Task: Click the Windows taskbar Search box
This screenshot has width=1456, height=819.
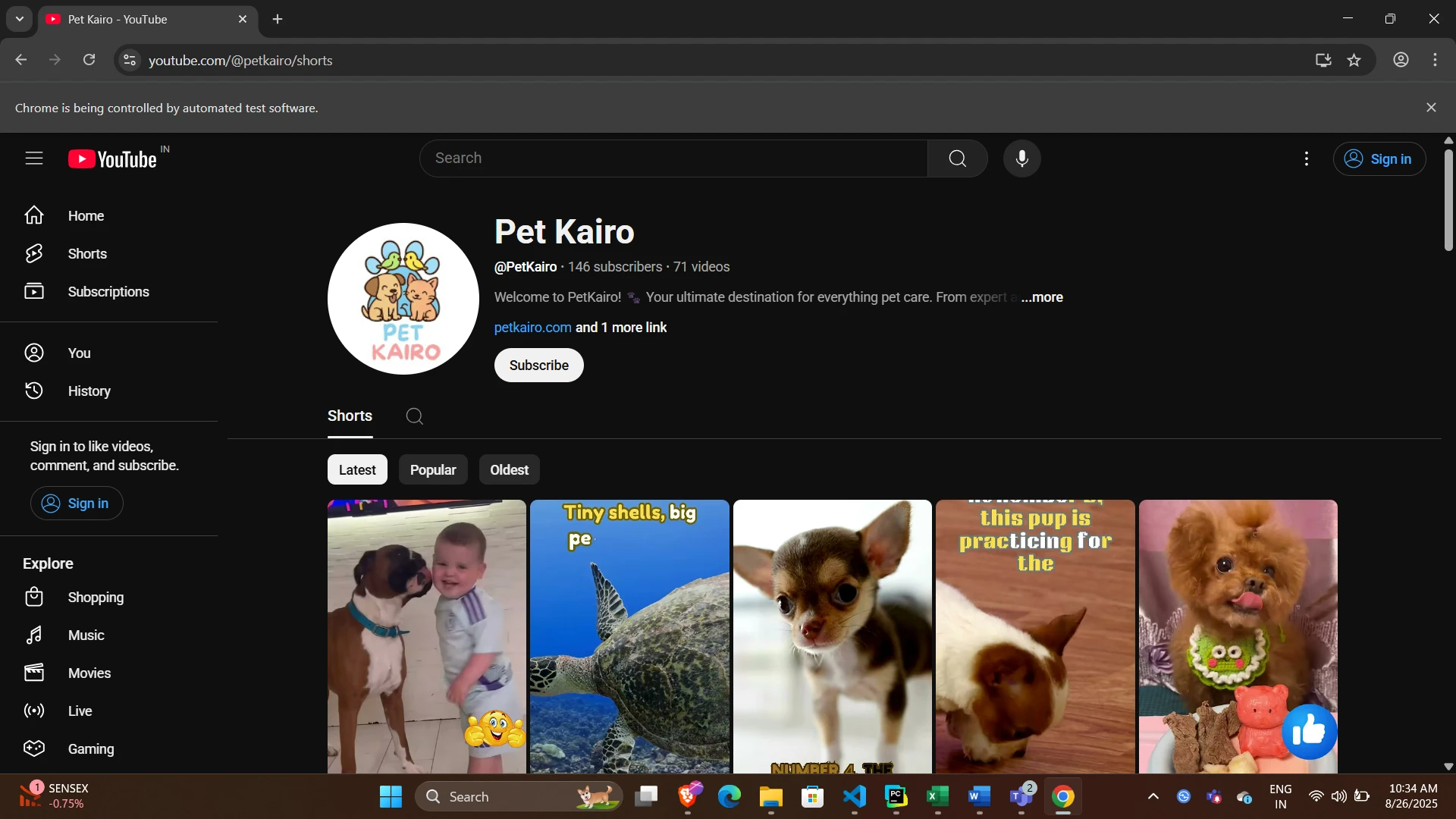Action: click(519, 797)
